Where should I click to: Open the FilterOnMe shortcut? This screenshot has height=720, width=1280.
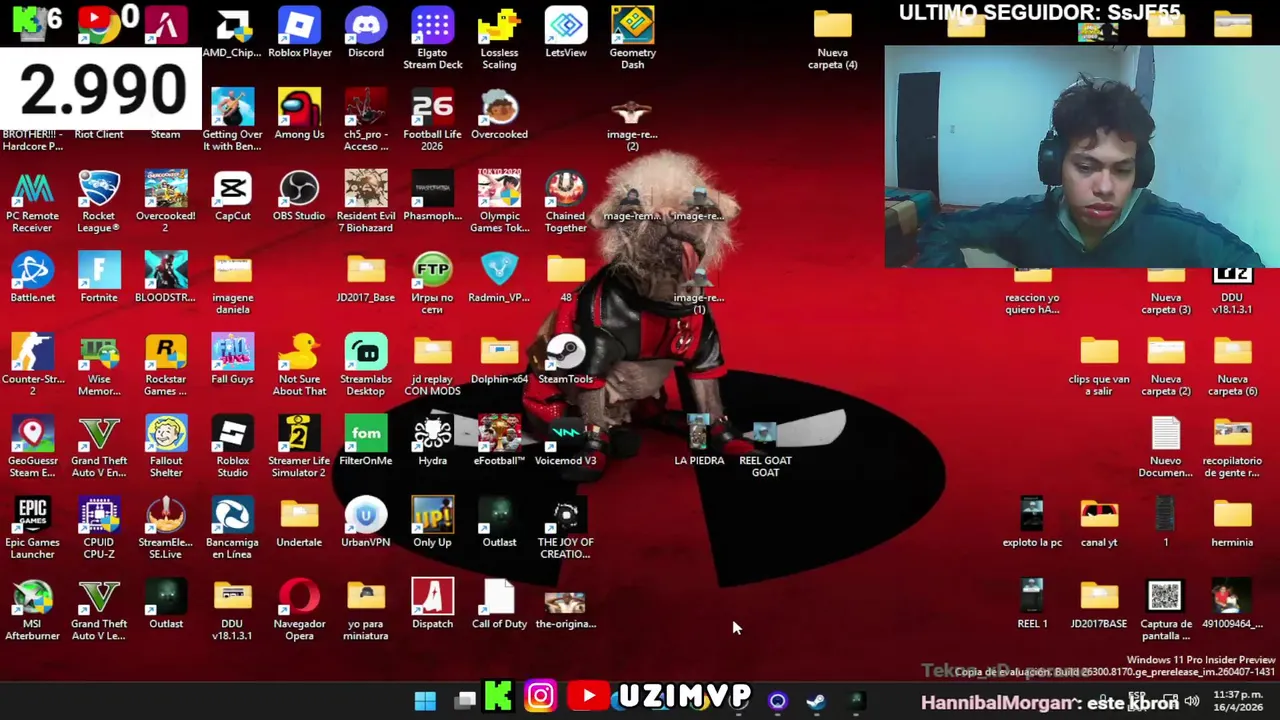coord(366,442)
